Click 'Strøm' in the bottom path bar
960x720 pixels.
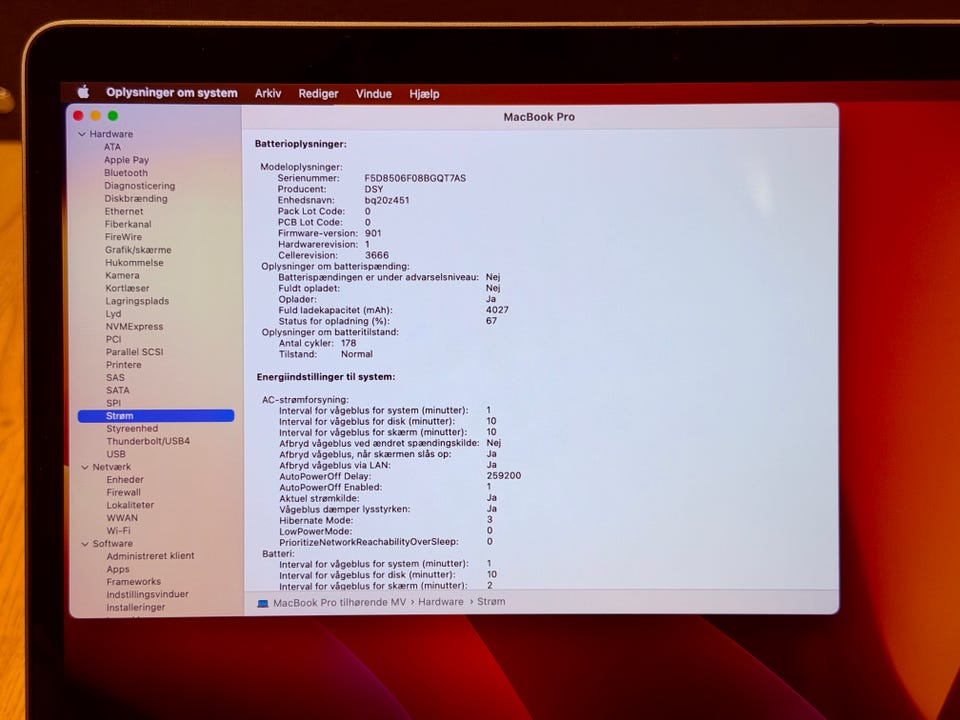click(x=491, y=602)
